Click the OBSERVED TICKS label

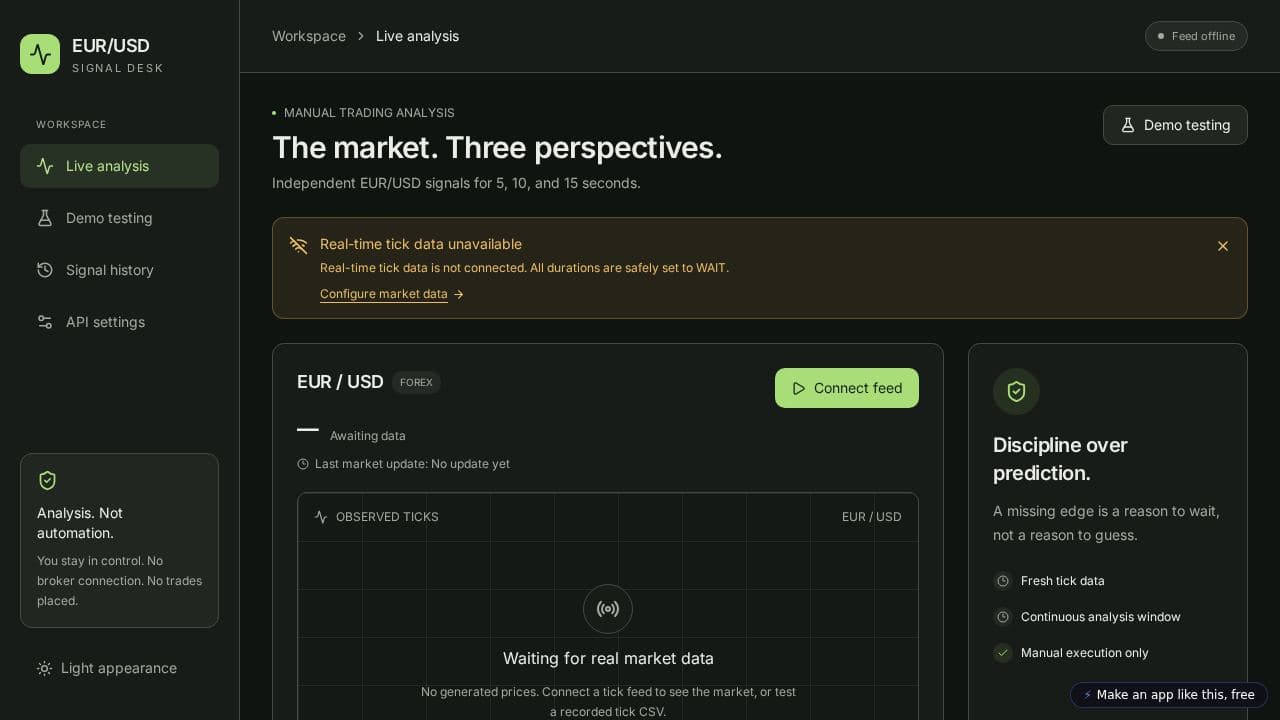387,517
